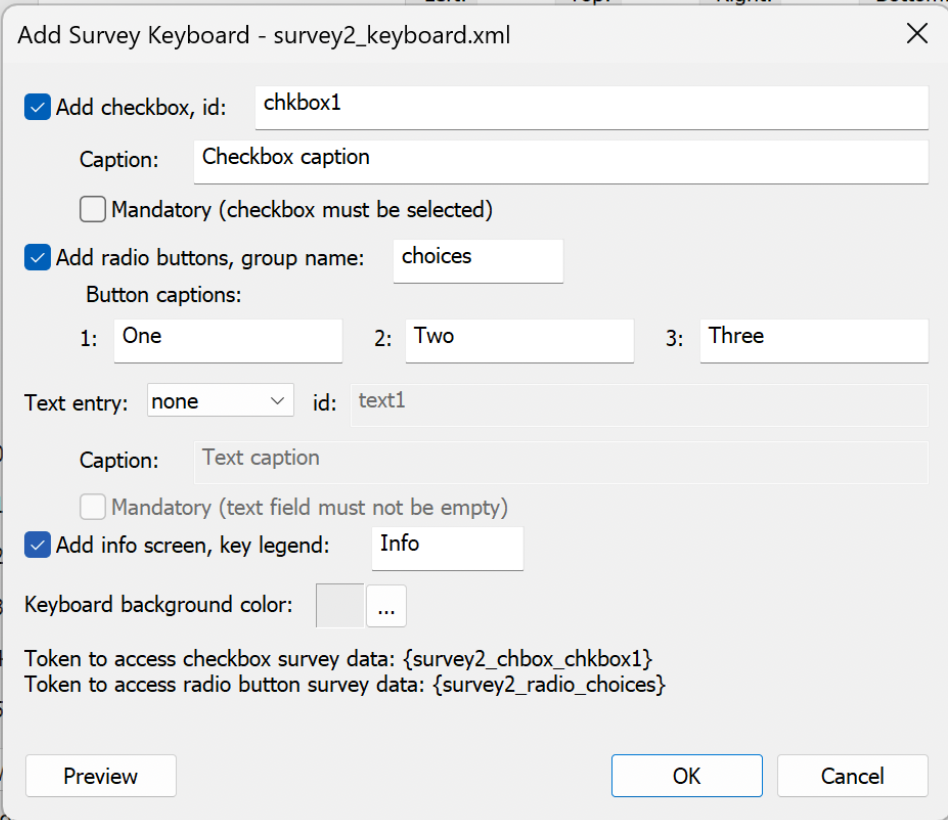Screen dimensions: 948x820
Task: Confirm with the OK button
Action: pyautogui.click(x=687, y=776)
